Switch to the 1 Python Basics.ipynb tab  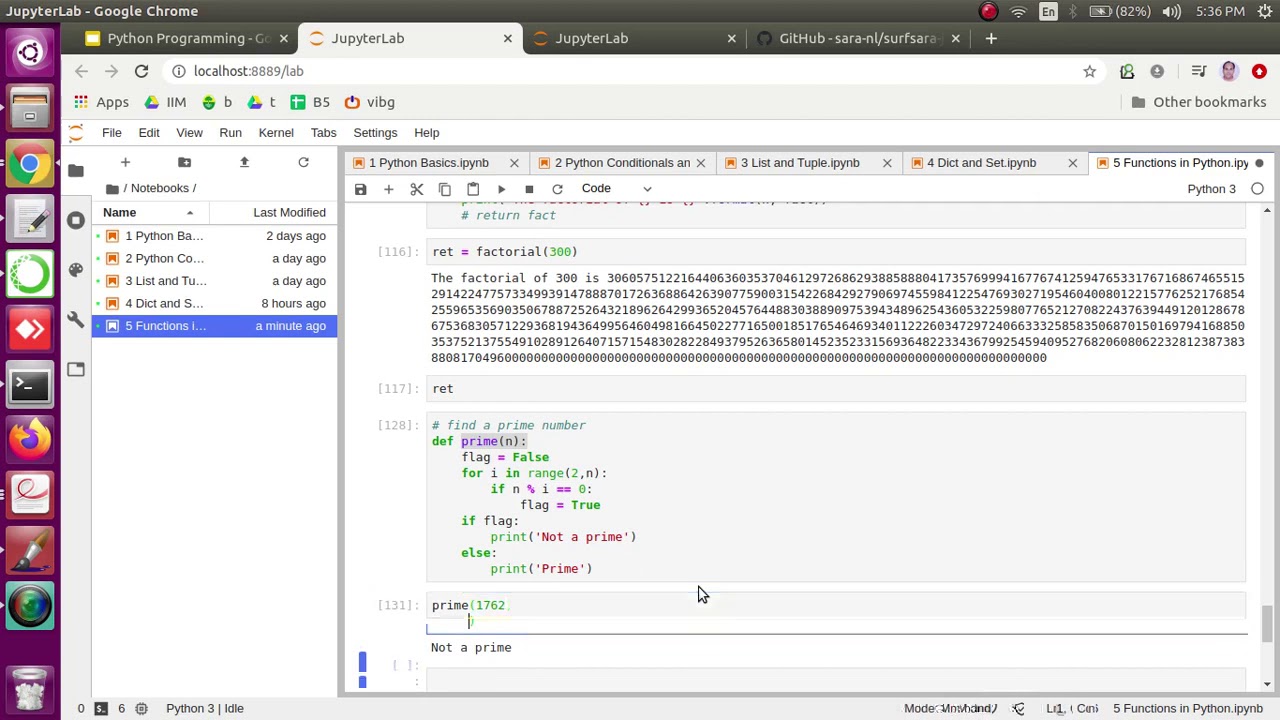pos(429,163)
